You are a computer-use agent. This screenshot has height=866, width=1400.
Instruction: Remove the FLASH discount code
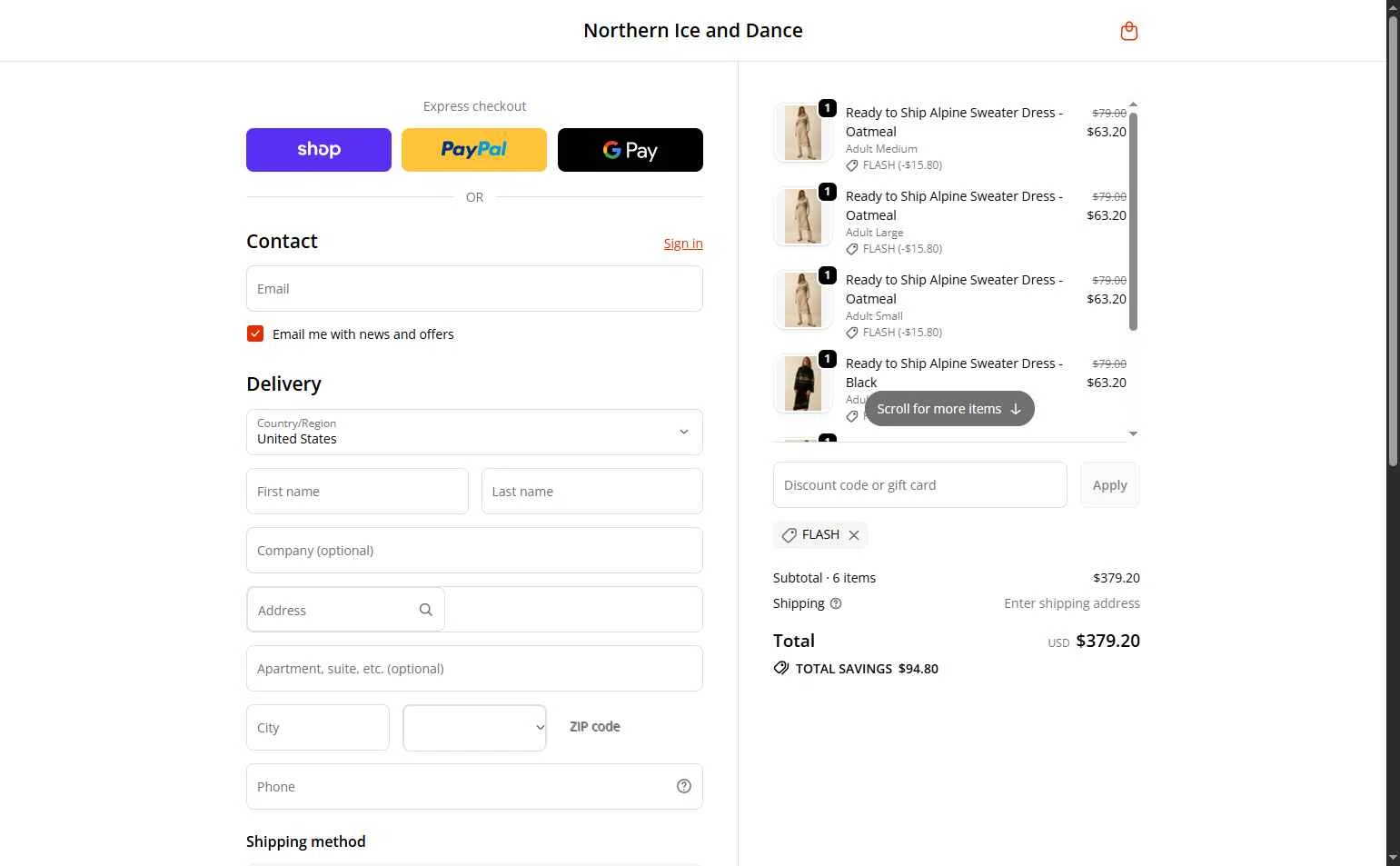[854, 535]
